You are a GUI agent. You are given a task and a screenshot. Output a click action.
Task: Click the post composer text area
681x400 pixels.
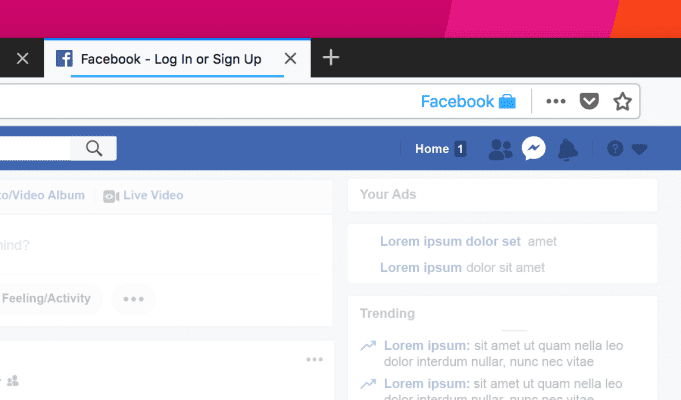tap(166, 245)
